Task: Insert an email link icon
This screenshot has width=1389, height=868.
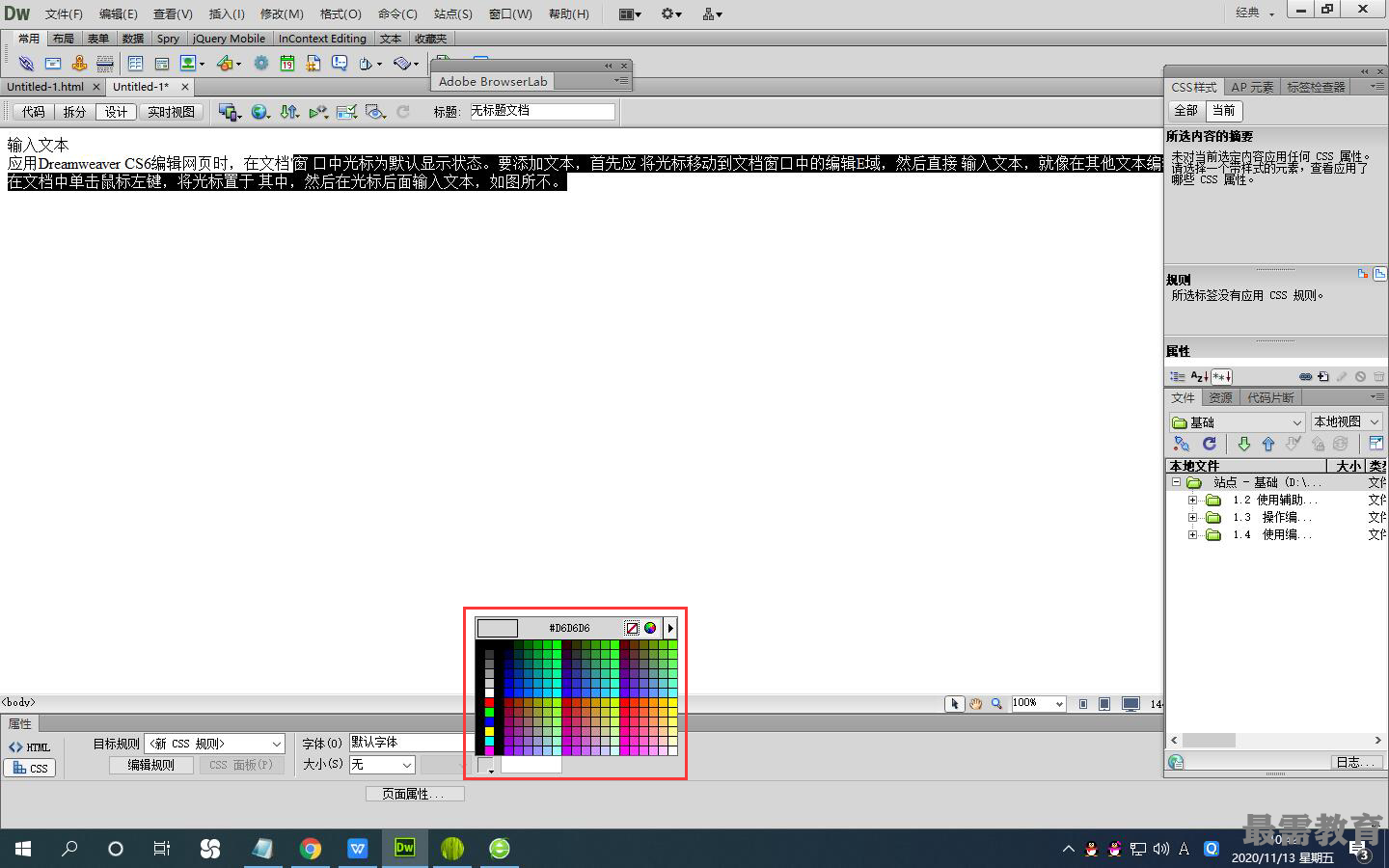Action: [x=53, y=64]
